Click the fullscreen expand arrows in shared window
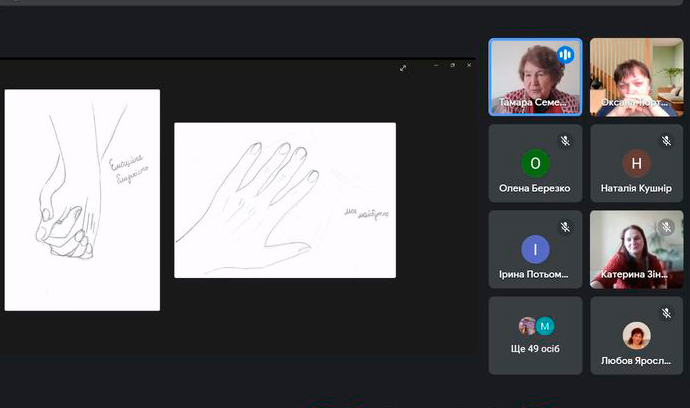690x408 pixels. [x=403, y=68]
